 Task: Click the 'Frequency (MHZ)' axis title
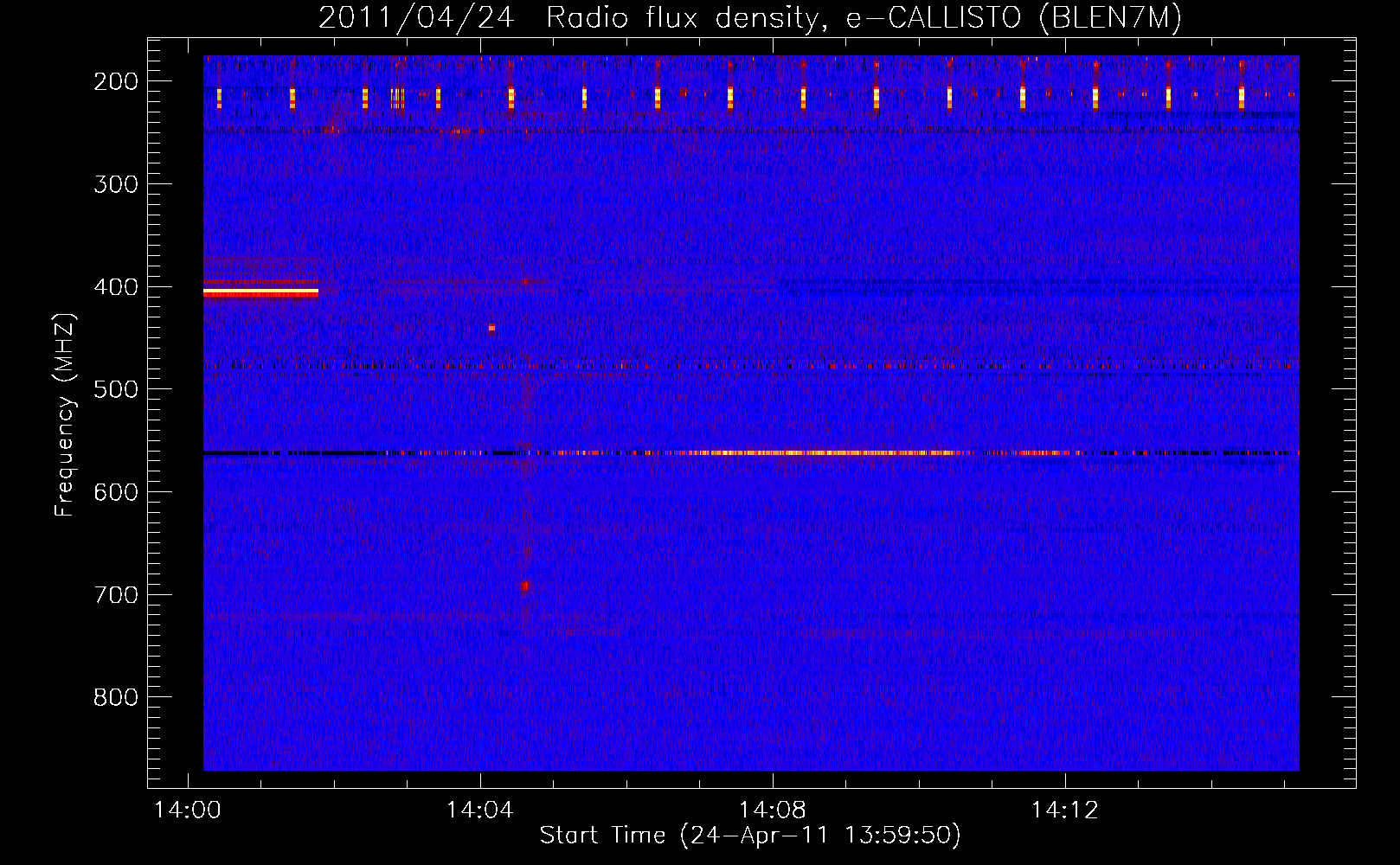[65, 414]
